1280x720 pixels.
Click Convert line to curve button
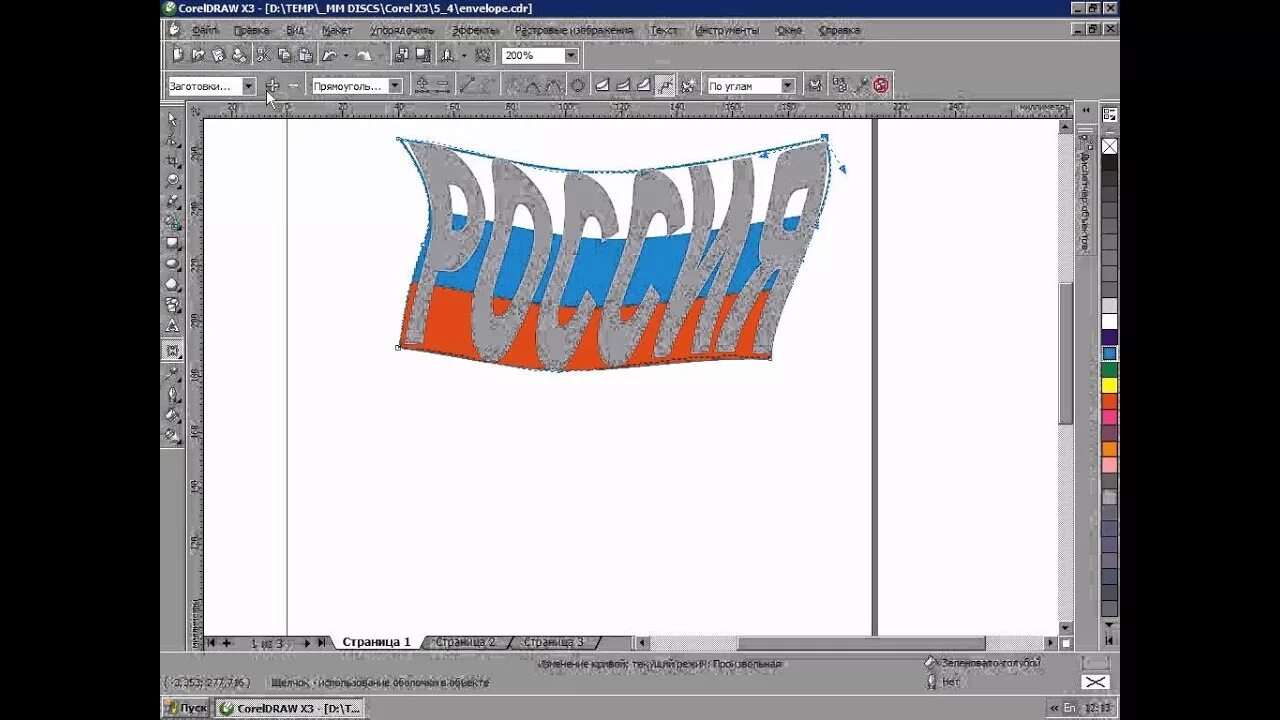pos(487,86)
